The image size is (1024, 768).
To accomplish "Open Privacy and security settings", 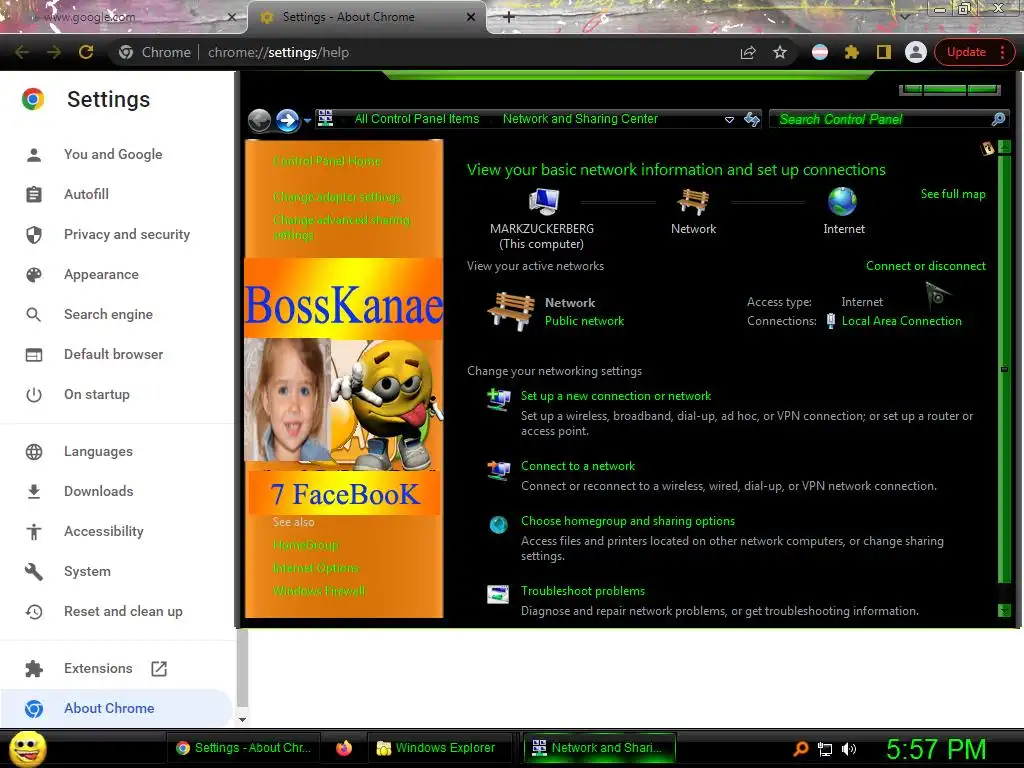I will (127, 234).
